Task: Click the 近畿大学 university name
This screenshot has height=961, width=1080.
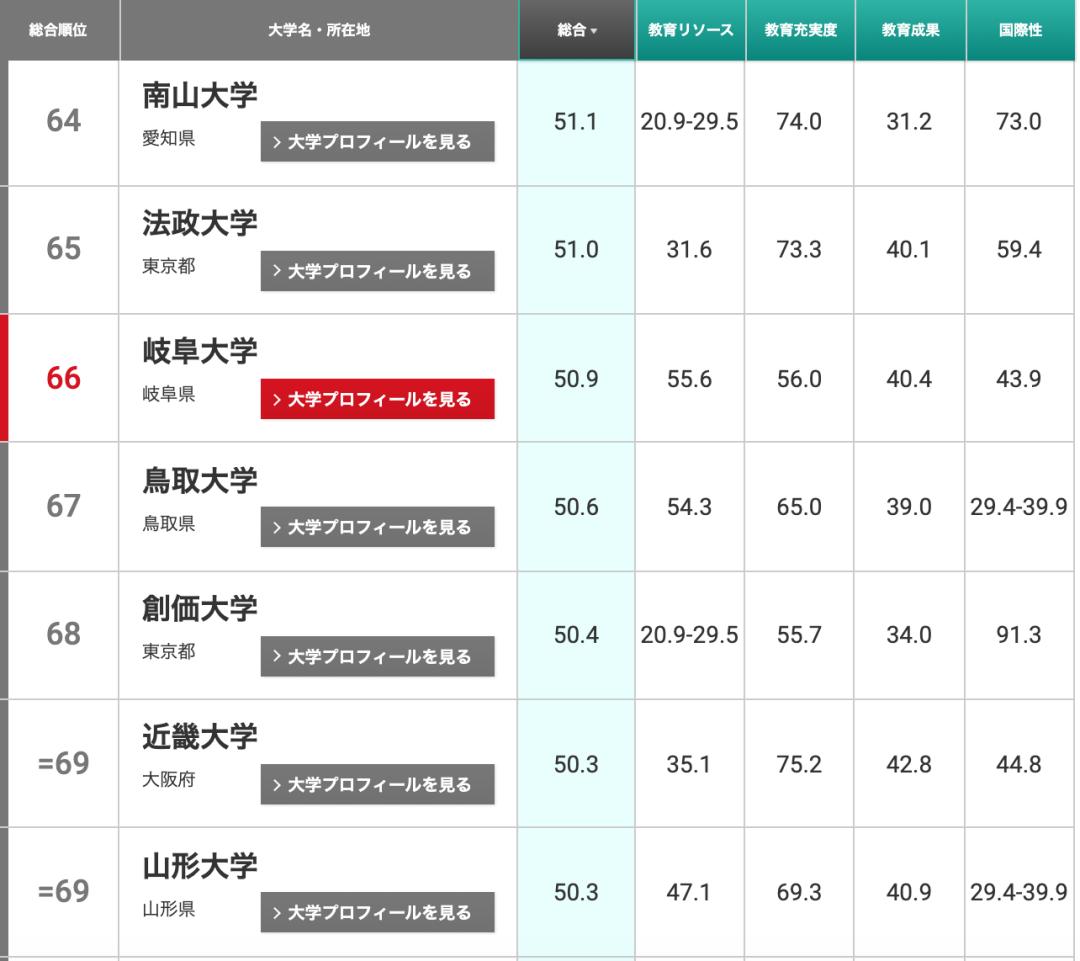Action: click(x=200, y=737)
